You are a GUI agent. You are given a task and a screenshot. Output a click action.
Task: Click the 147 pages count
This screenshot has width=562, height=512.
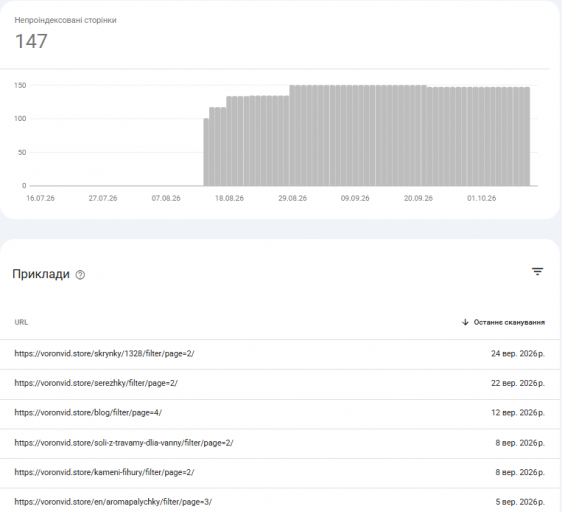[31, 41]
